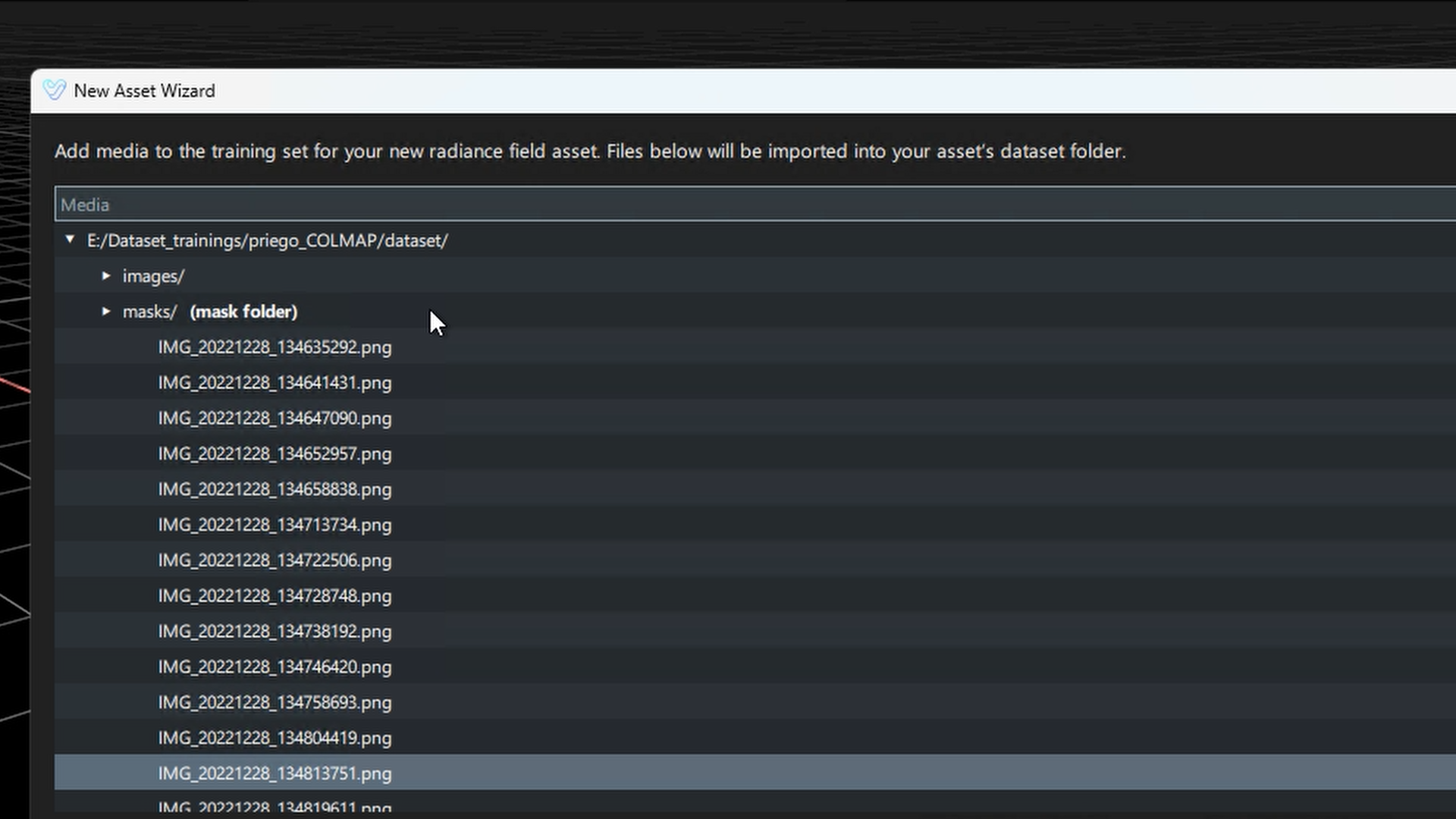The image size is (1456, 819).
Task: Select file IMG_20221228_134652957.png
Action: click(x=275, y=454)
